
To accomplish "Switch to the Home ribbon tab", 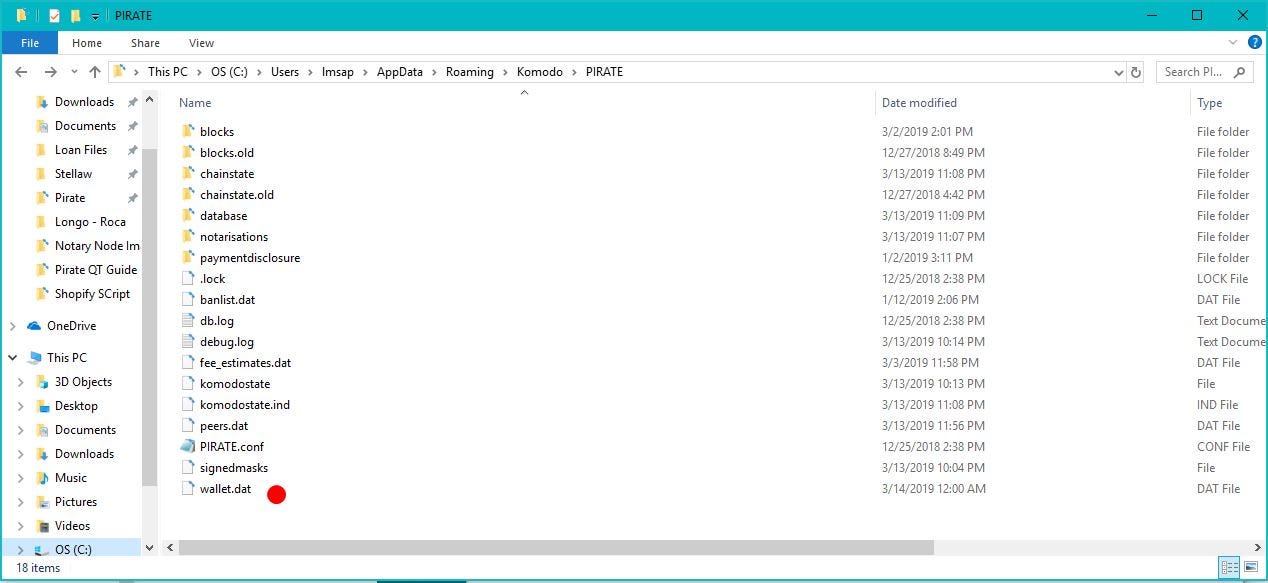I will (x=87, y=43).
